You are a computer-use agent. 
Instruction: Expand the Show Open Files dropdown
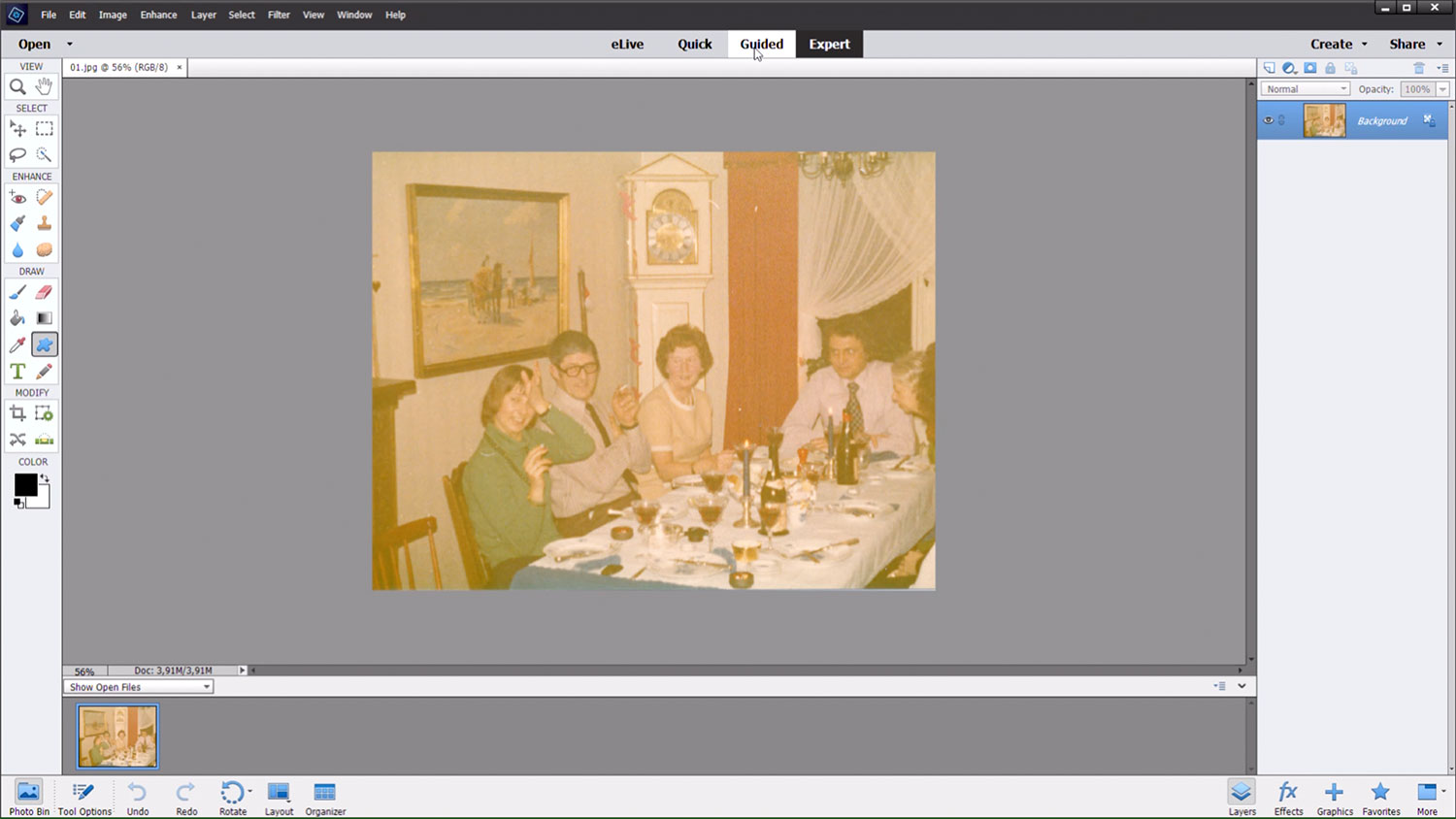138,687
